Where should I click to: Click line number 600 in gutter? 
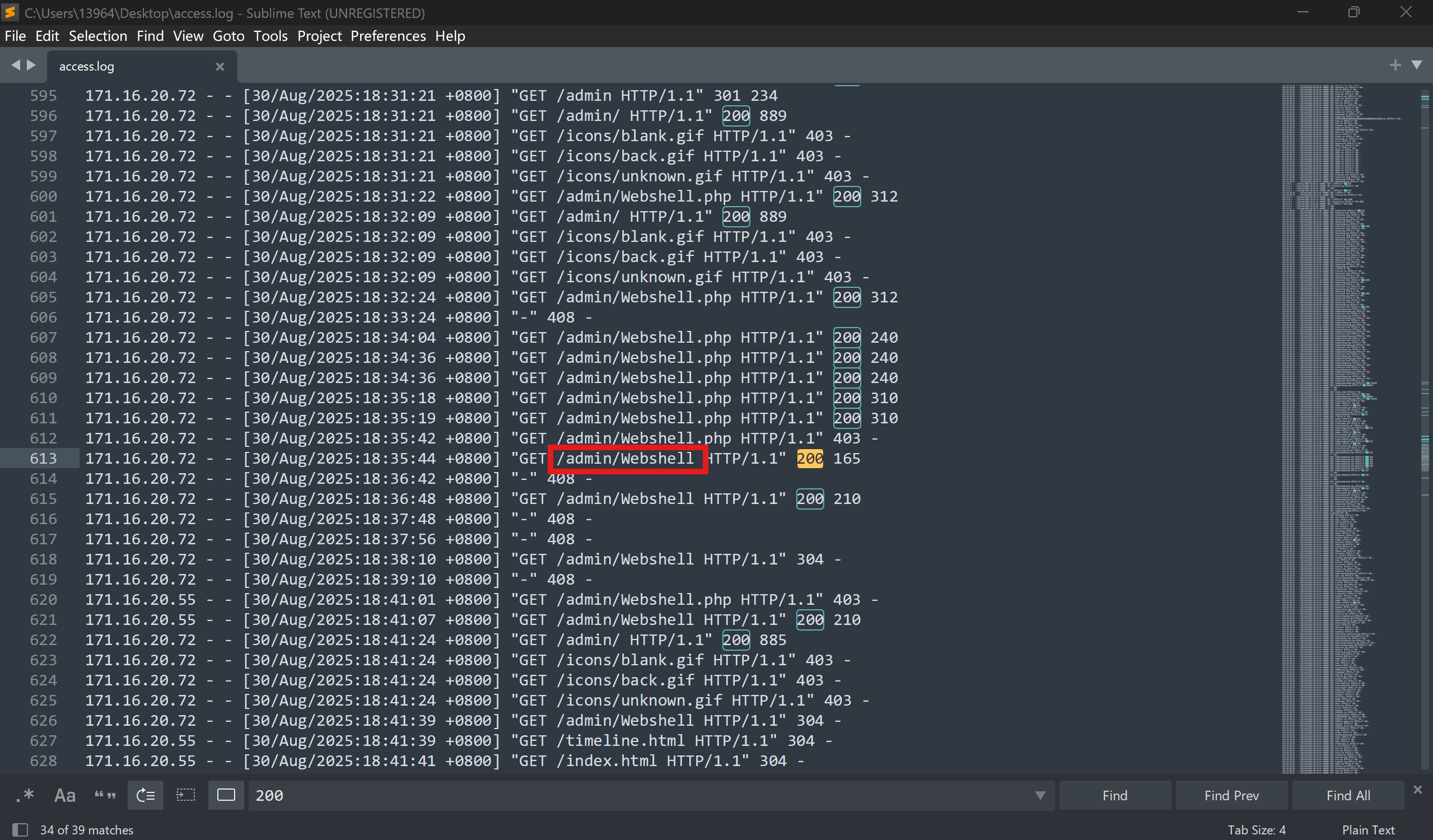43,196
